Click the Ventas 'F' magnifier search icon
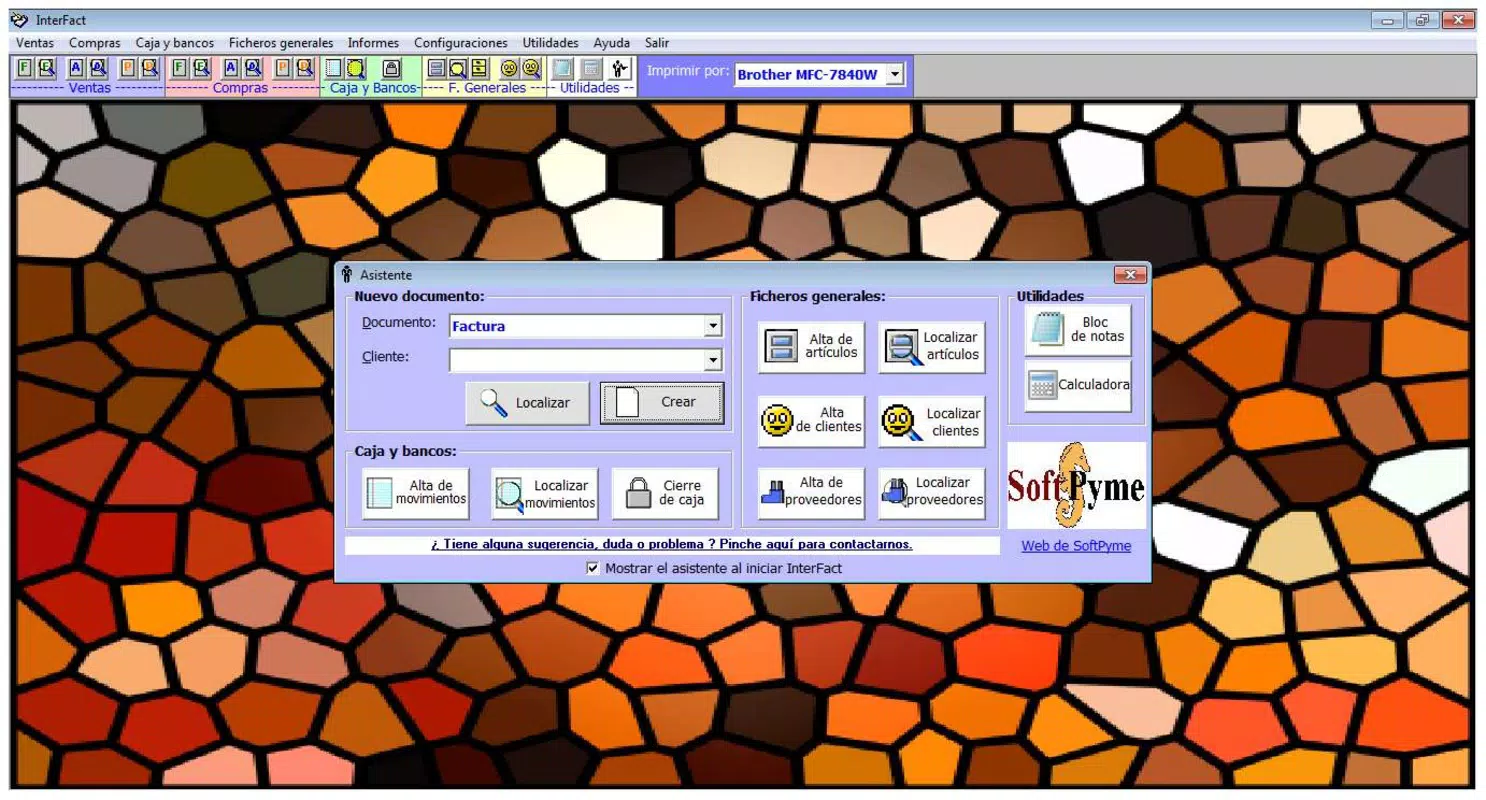The height and width of the screenshot is (800, 1486). tap(45, 67)
